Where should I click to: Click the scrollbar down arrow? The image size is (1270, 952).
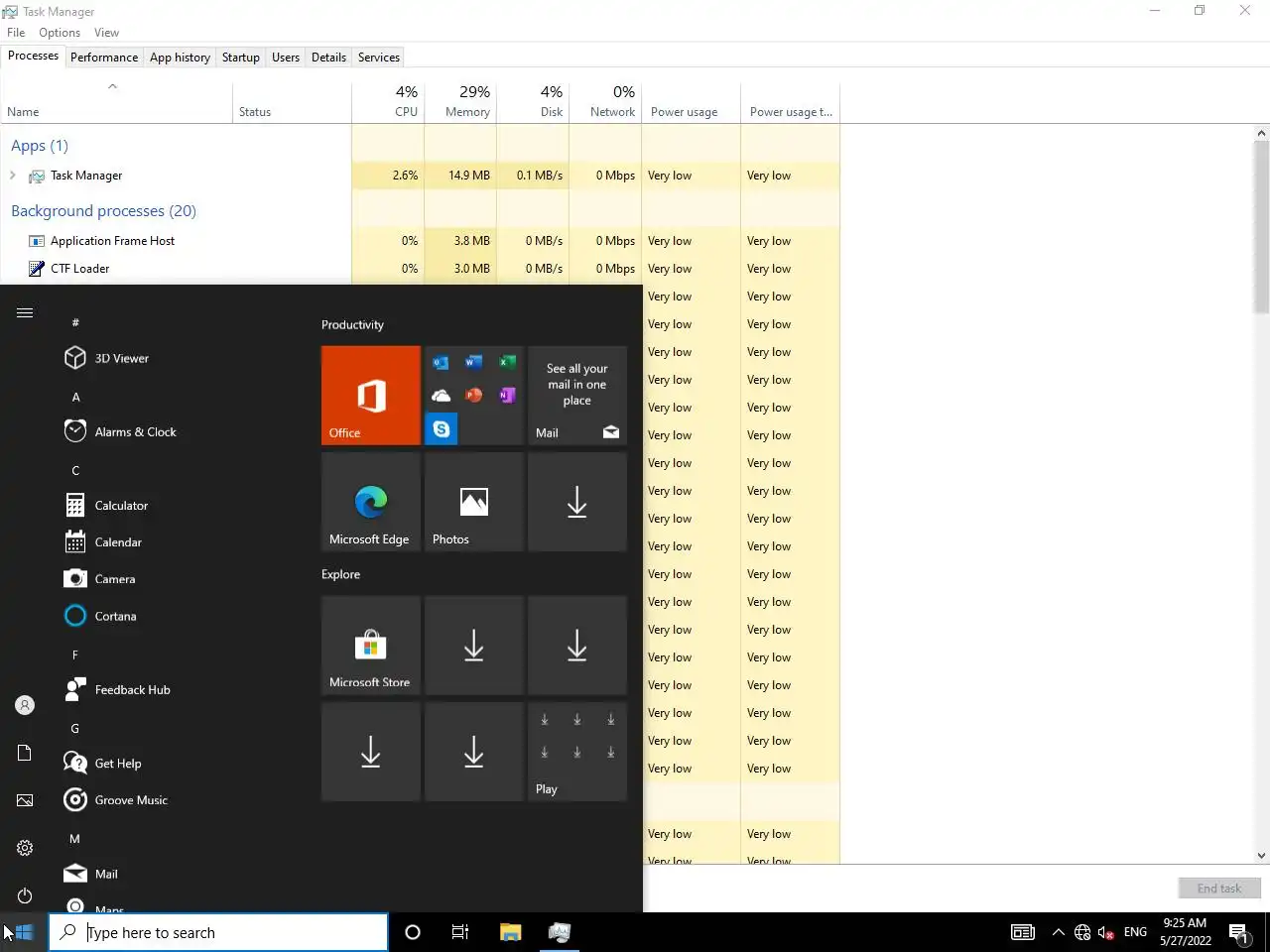[x=1262, y=856]
